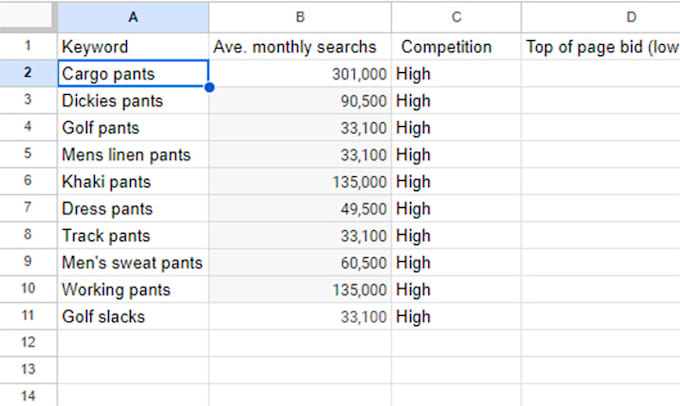Click Competition "High" for Dickies pants
Screen dimensions: 680x406
[456, 100]
